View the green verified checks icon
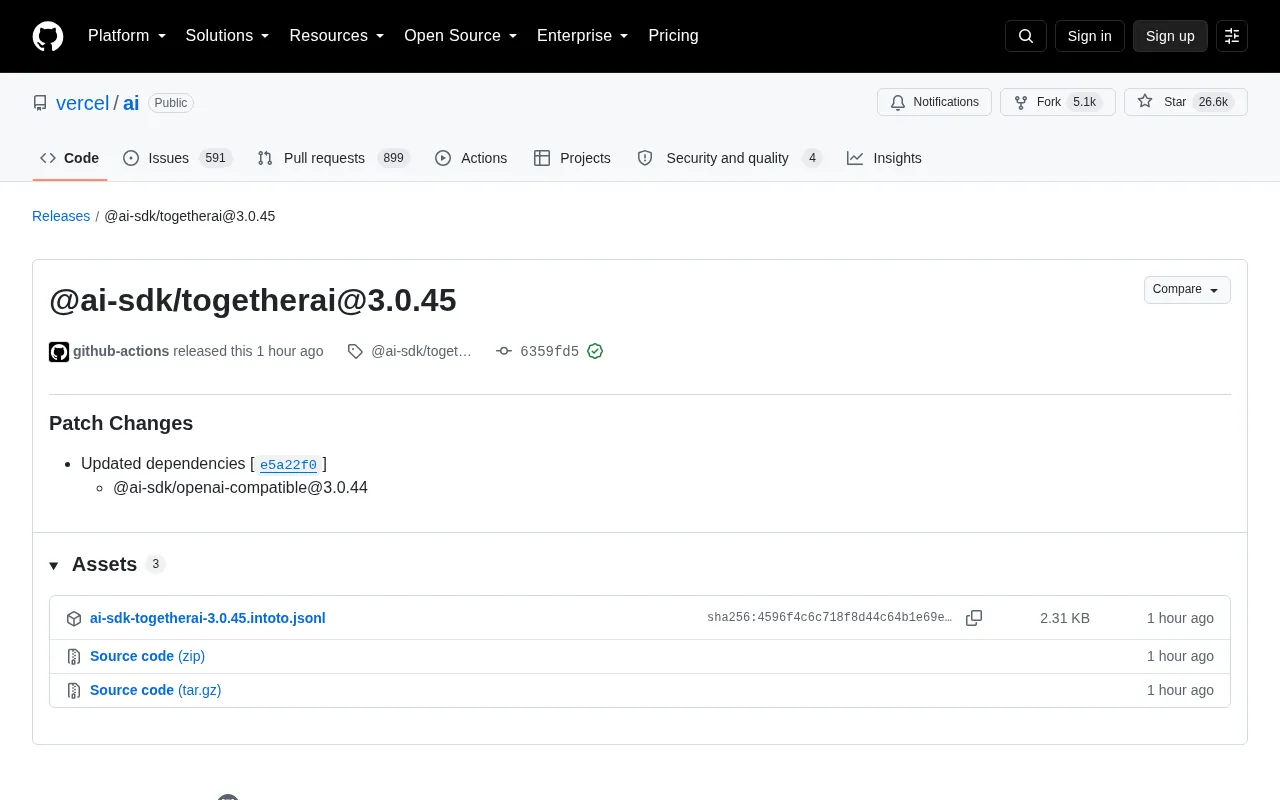Screen dimensions: 1280x800 (595, 351)
